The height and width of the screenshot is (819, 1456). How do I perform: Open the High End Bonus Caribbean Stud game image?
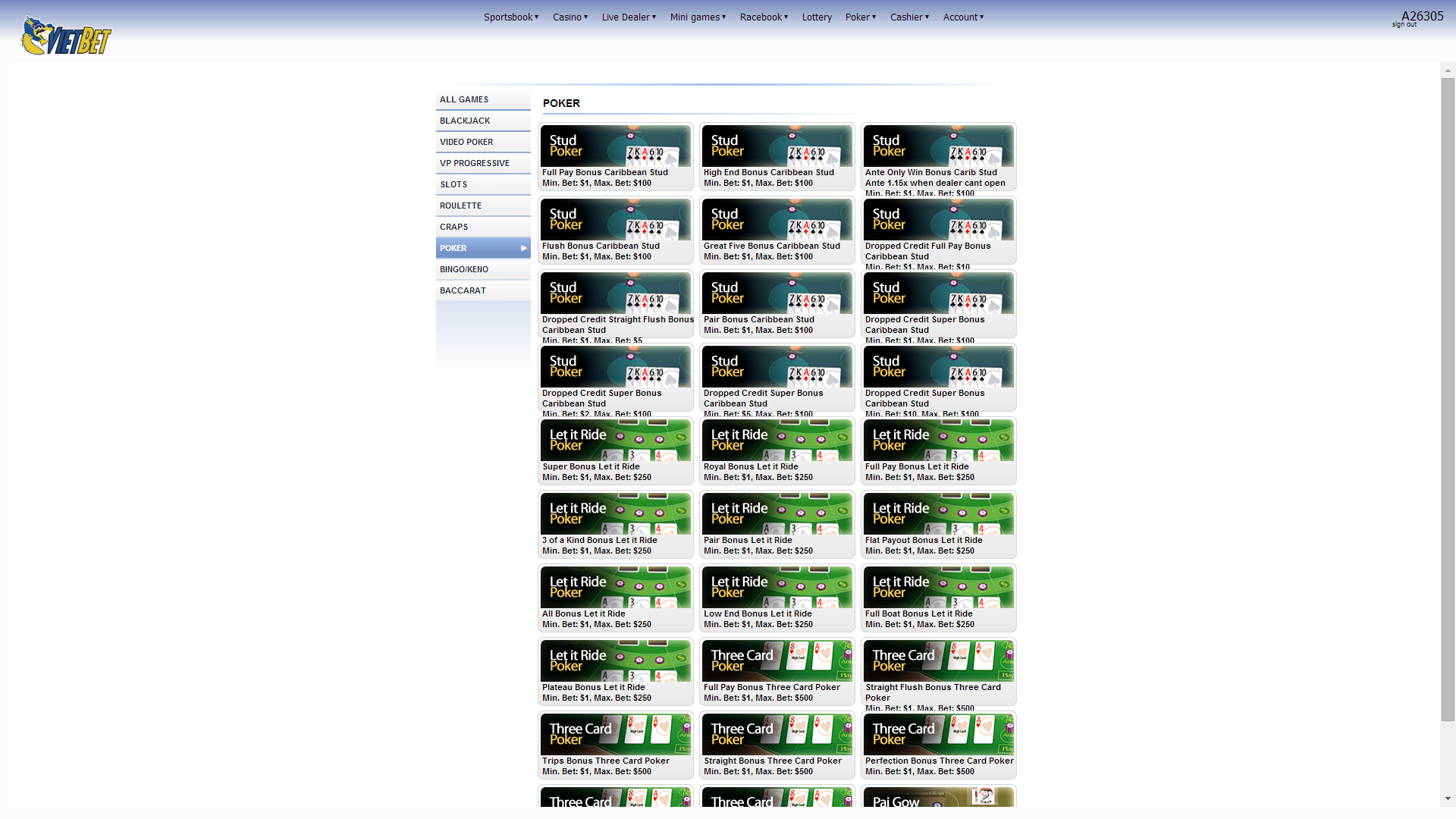point(777,146)
